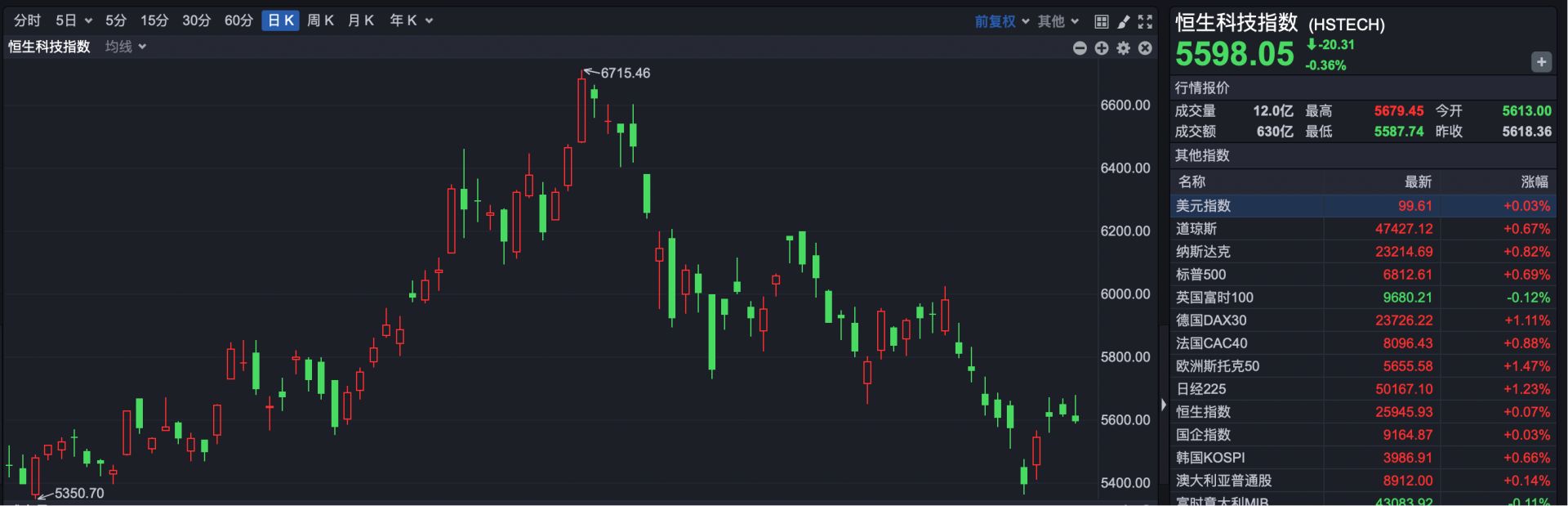
Task: Collapse the right quote panel arrow
Action: 1164,405
